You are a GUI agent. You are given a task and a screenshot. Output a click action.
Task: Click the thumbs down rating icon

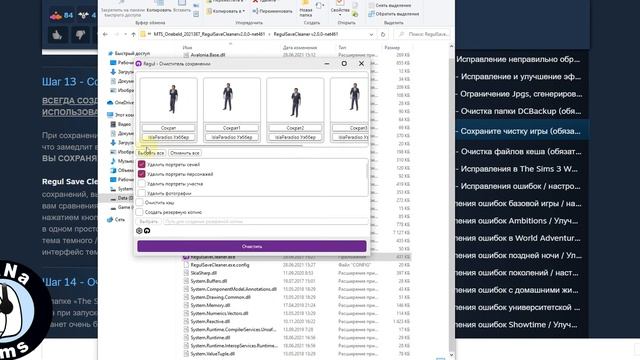coord(80,35)
